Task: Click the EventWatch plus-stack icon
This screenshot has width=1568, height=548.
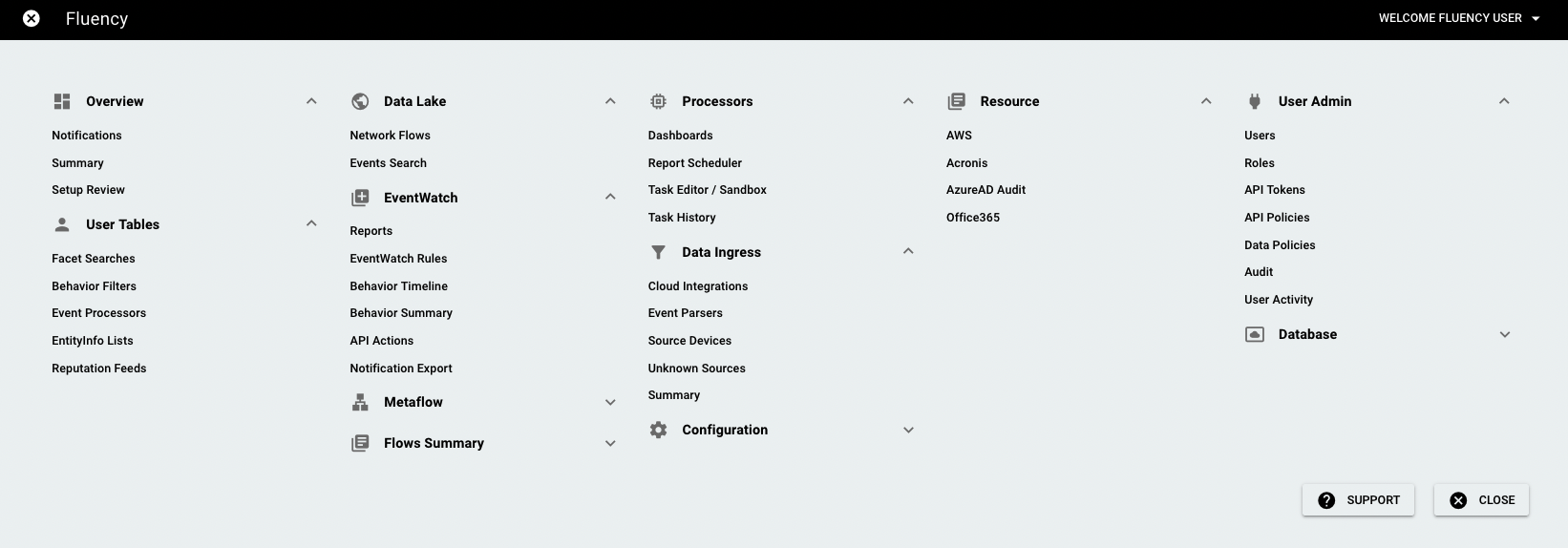Action: pyautogui.click(x=360, y=198)
